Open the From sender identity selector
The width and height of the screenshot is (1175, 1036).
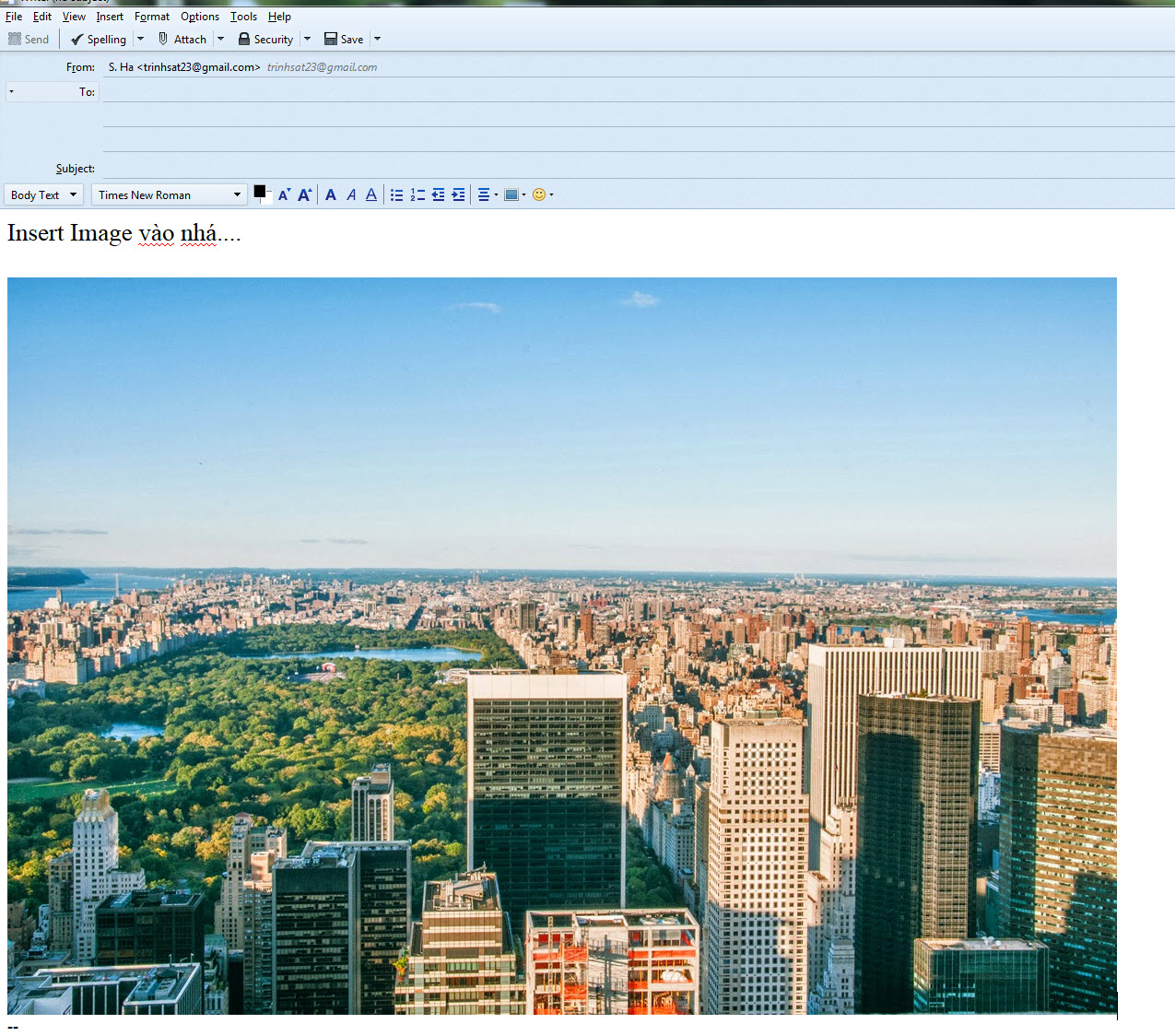click(638, 67)
